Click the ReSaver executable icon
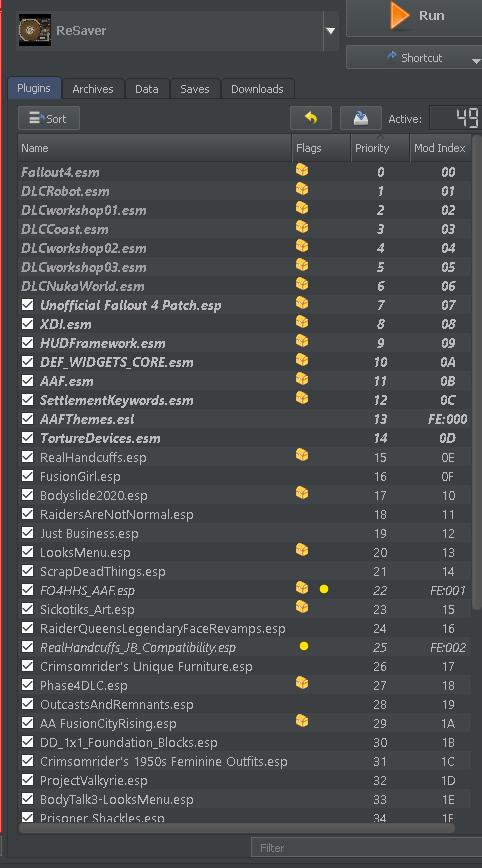The width and height of the screenshot is (482, 868). [35, 30]
